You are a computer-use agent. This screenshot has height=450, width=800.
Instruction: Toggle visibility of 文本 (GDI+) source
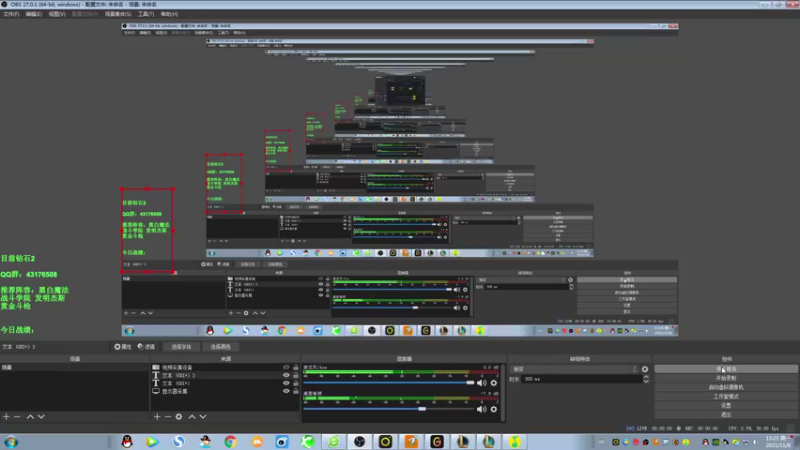pyautogui.click(x=286, y=383)
